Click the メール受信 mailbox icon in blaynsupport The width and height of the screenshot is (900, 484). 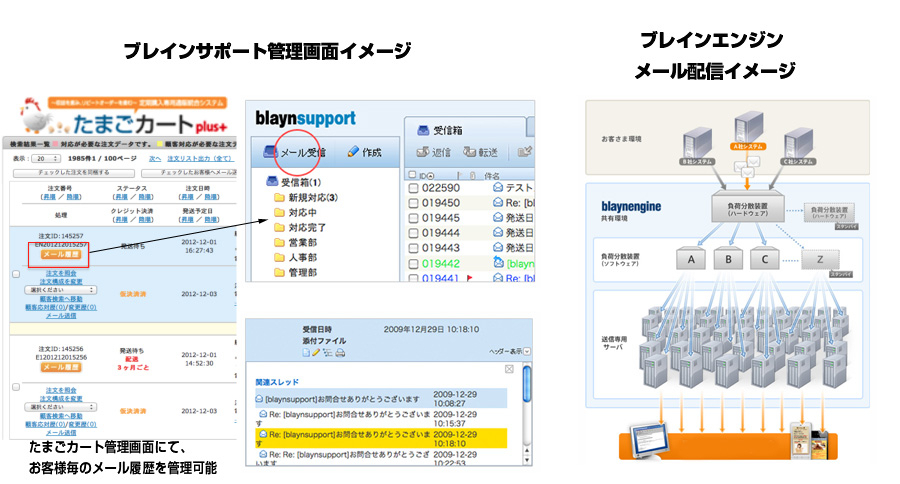point(270,152)
